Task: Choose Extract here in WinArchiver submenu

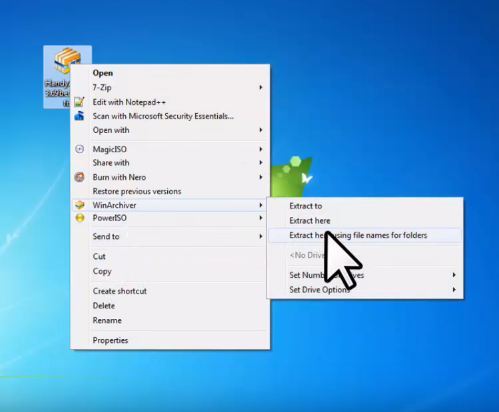Action: pos(365,221)
